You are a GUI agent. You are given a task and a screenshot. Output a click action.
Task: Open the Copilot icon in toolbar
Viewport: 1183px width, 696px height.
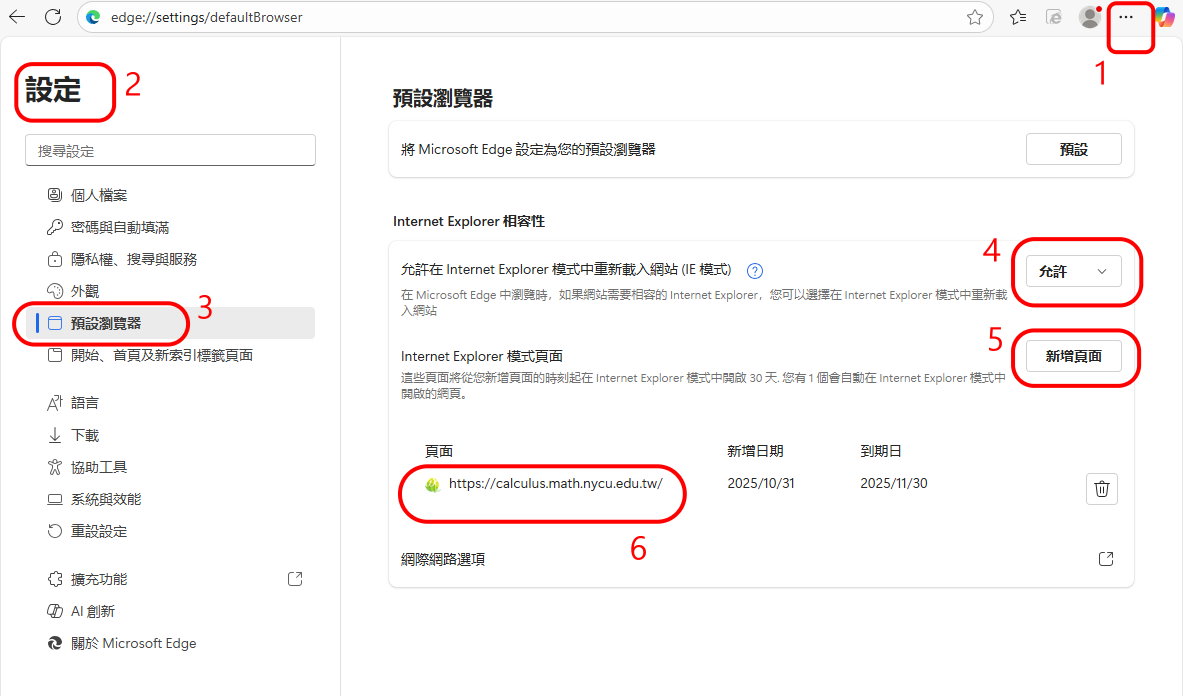coord(1164,17)
